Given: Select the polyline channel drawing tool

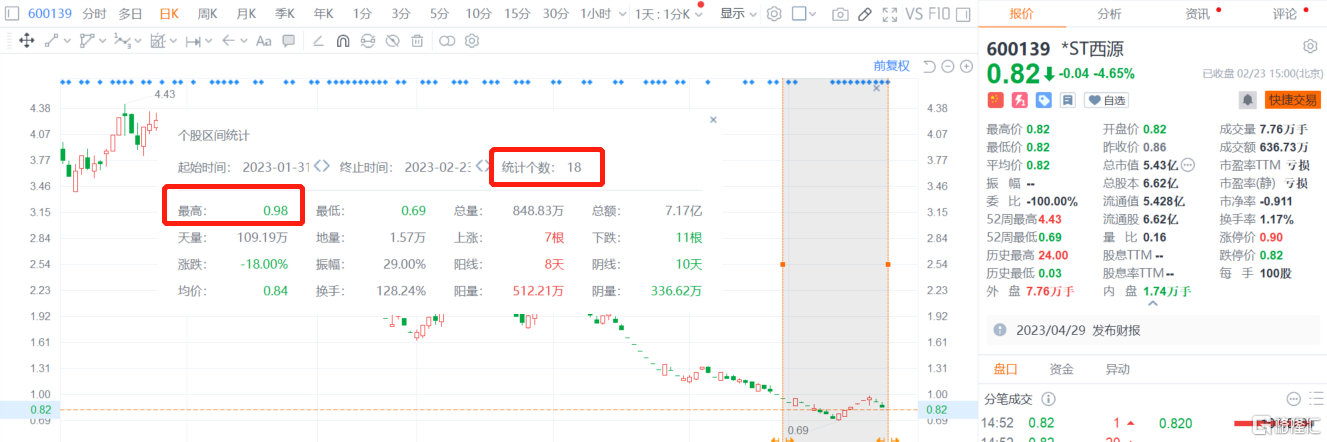Looking at the screenshot, I should coord(87,41).
